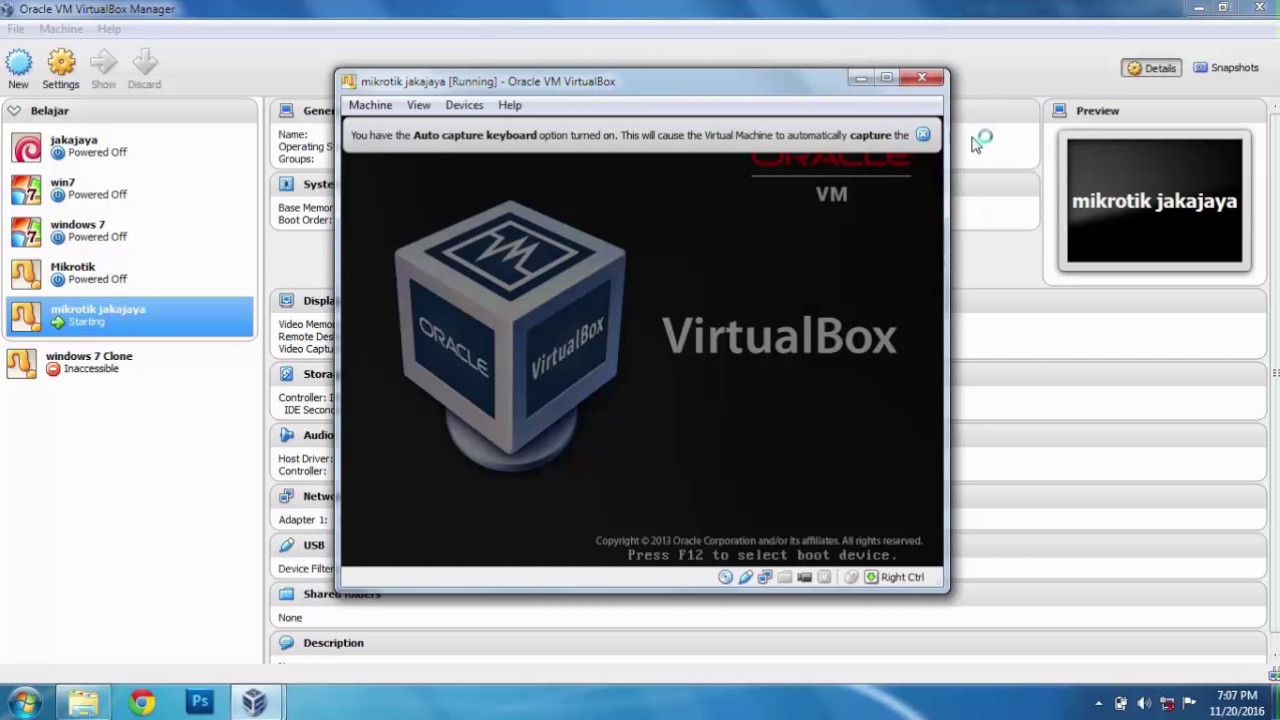Click the inaccessible status icon of windows 7 Clone
1280x720 pixels.
point(53,369)
